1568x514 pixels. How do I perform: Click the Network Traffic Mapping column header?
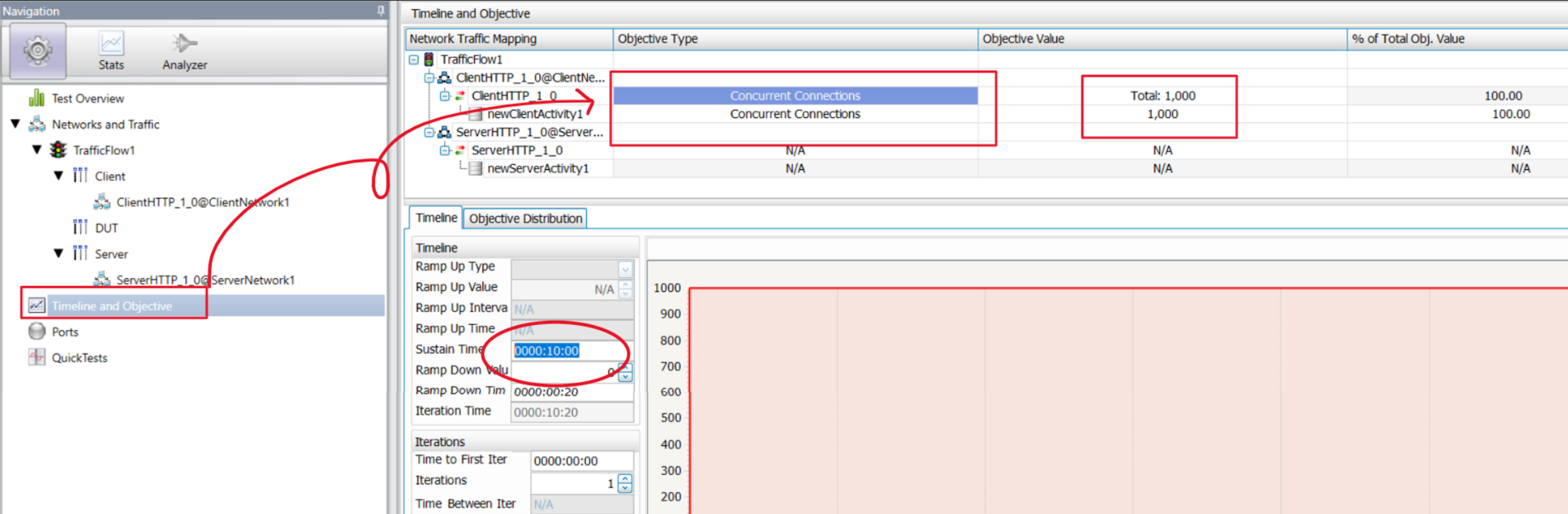(x=509, y=39)
